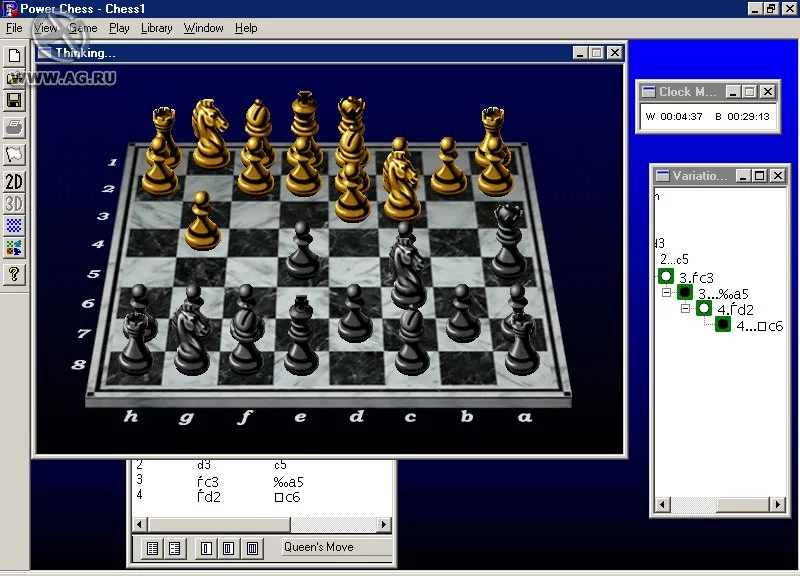Click 2...c5 entry in Variations window
The image size is (800, 576).
coord(674,259)
